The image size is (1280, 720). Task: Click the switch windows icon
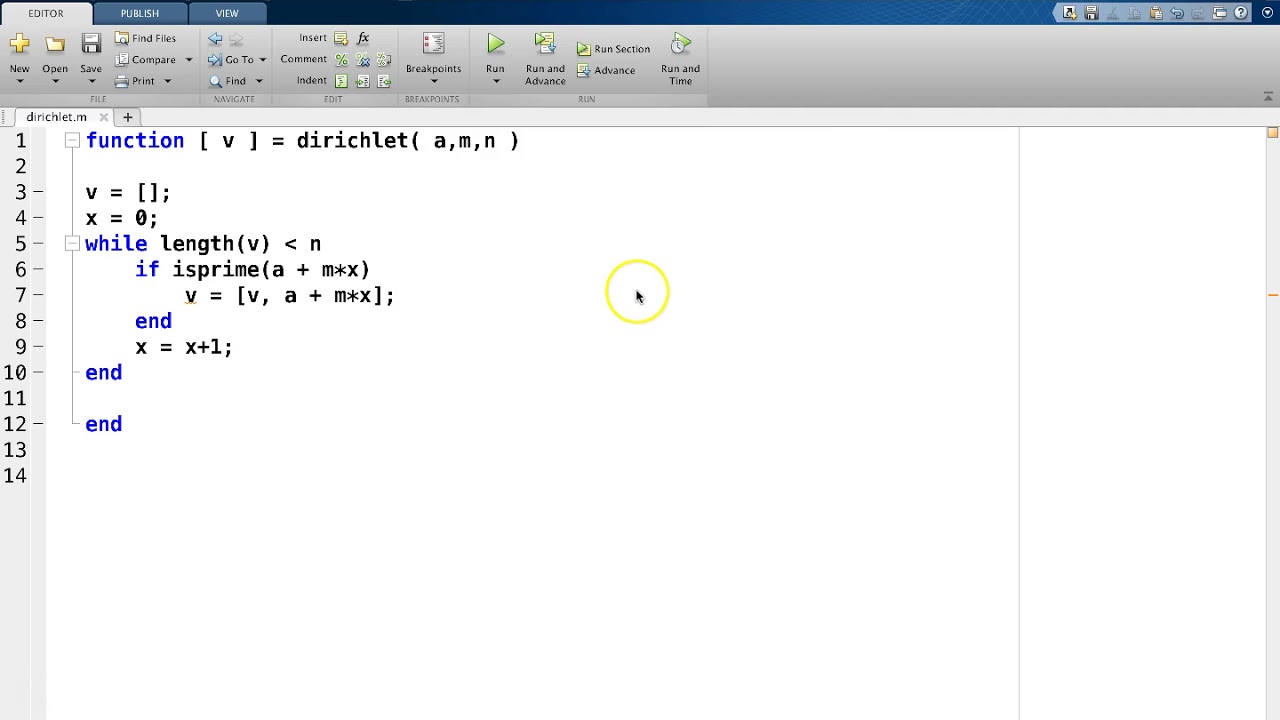[x=1220, y=13]
